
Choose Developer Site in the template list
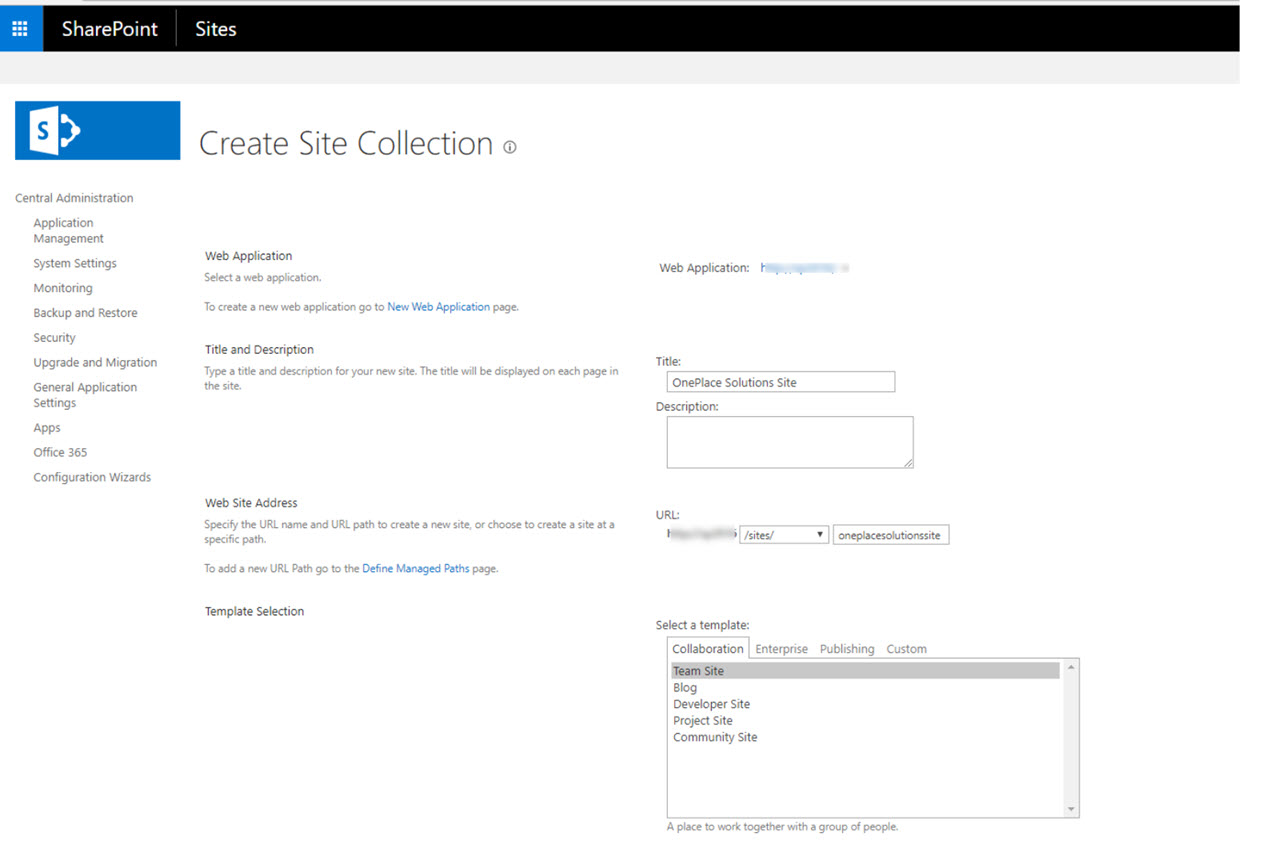(711, 704)
